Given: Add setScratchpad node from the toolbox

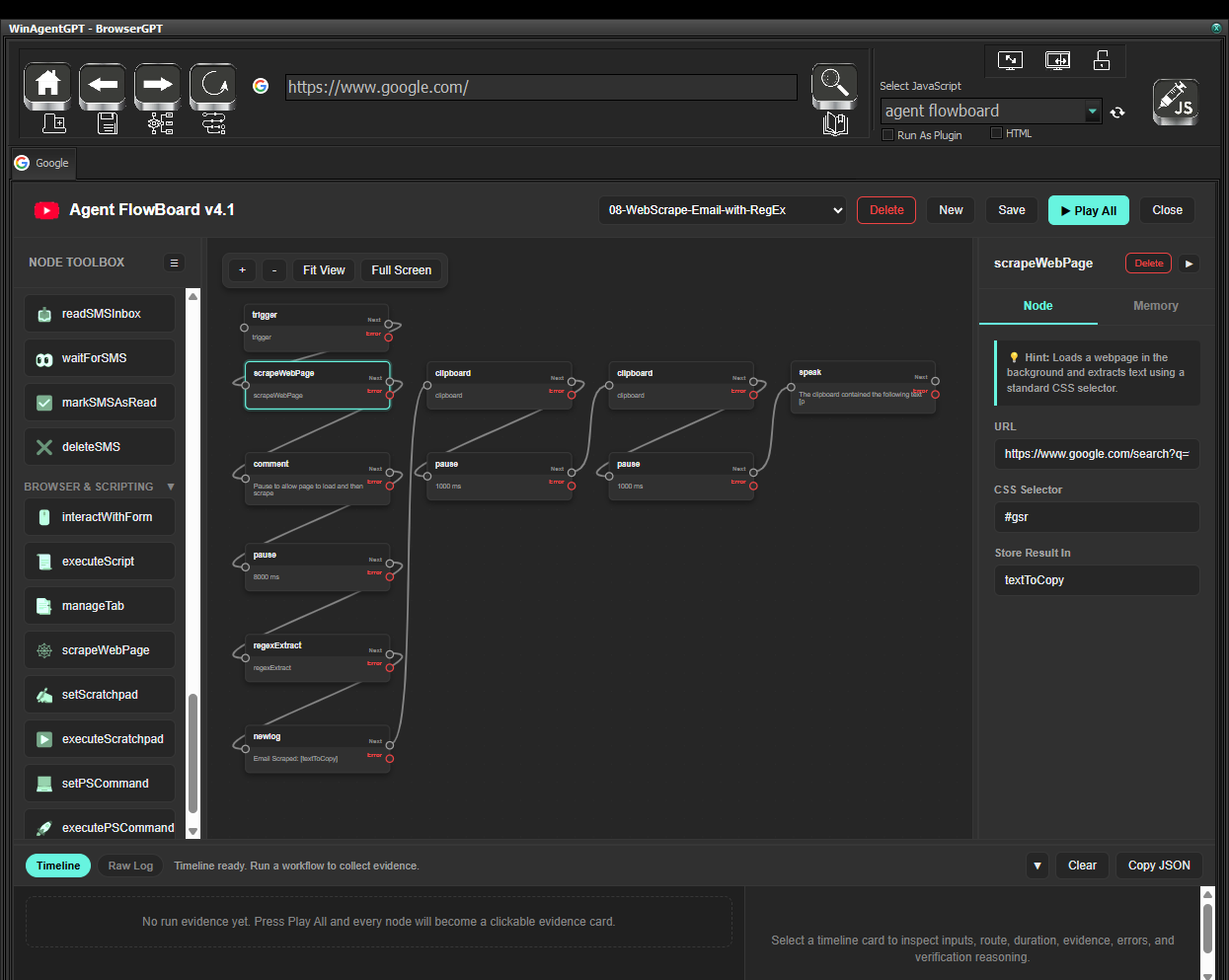Looking at the screenshot, I should [x=100, y=695].
